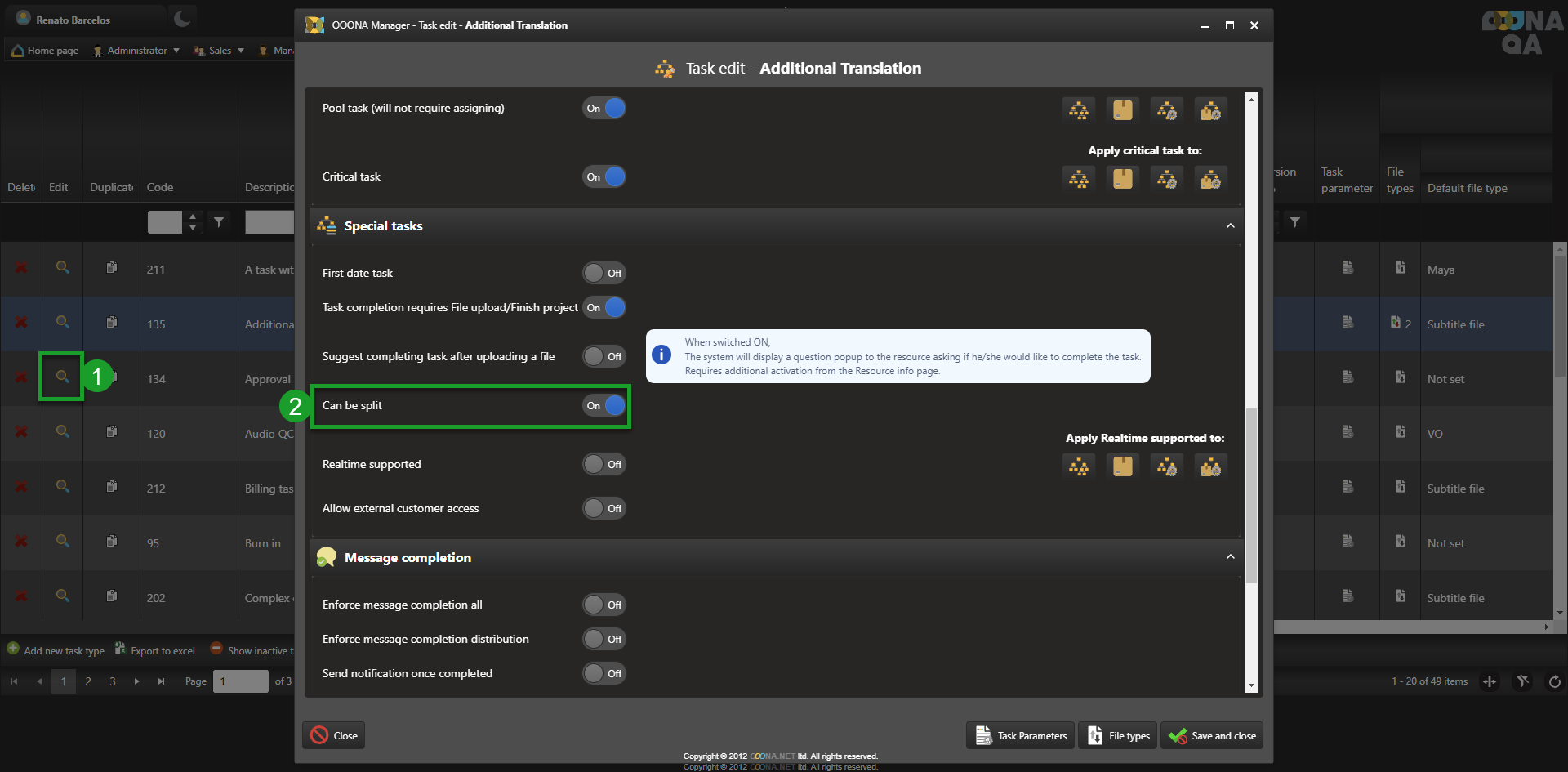Disable the Can be split toggle

pyautogui.click(x=604, y=405)
